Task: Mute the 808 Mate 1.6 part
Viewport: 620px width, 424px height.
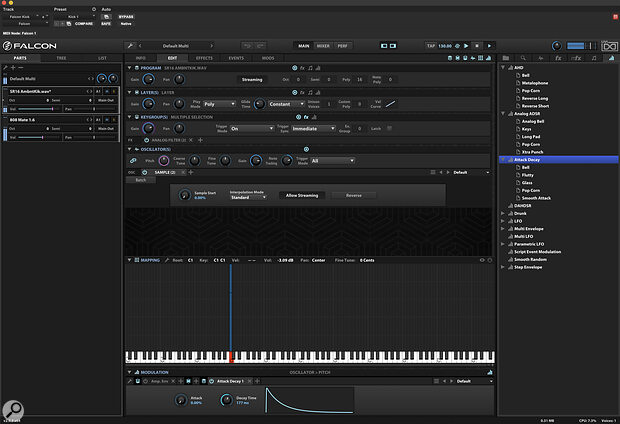Action: pyautogui.click(x=107, y=119)
